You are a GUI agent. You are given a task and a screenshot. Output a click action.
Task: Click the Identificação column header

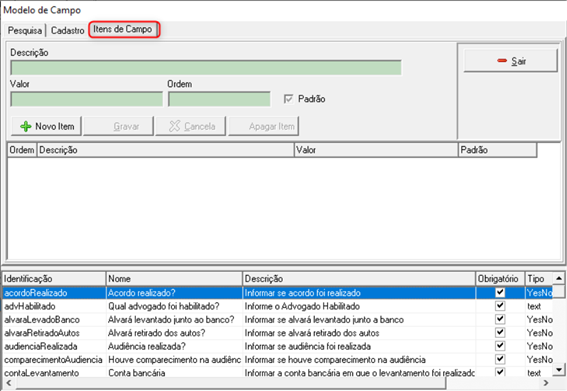tap(54, 279)
